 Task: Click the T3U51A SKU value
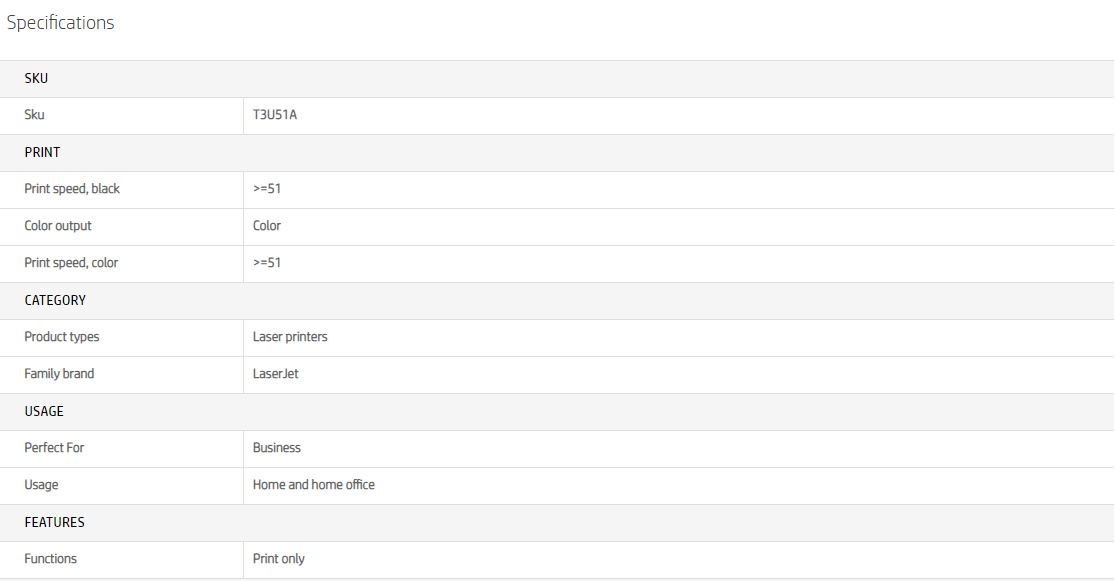tap(275, 115)
